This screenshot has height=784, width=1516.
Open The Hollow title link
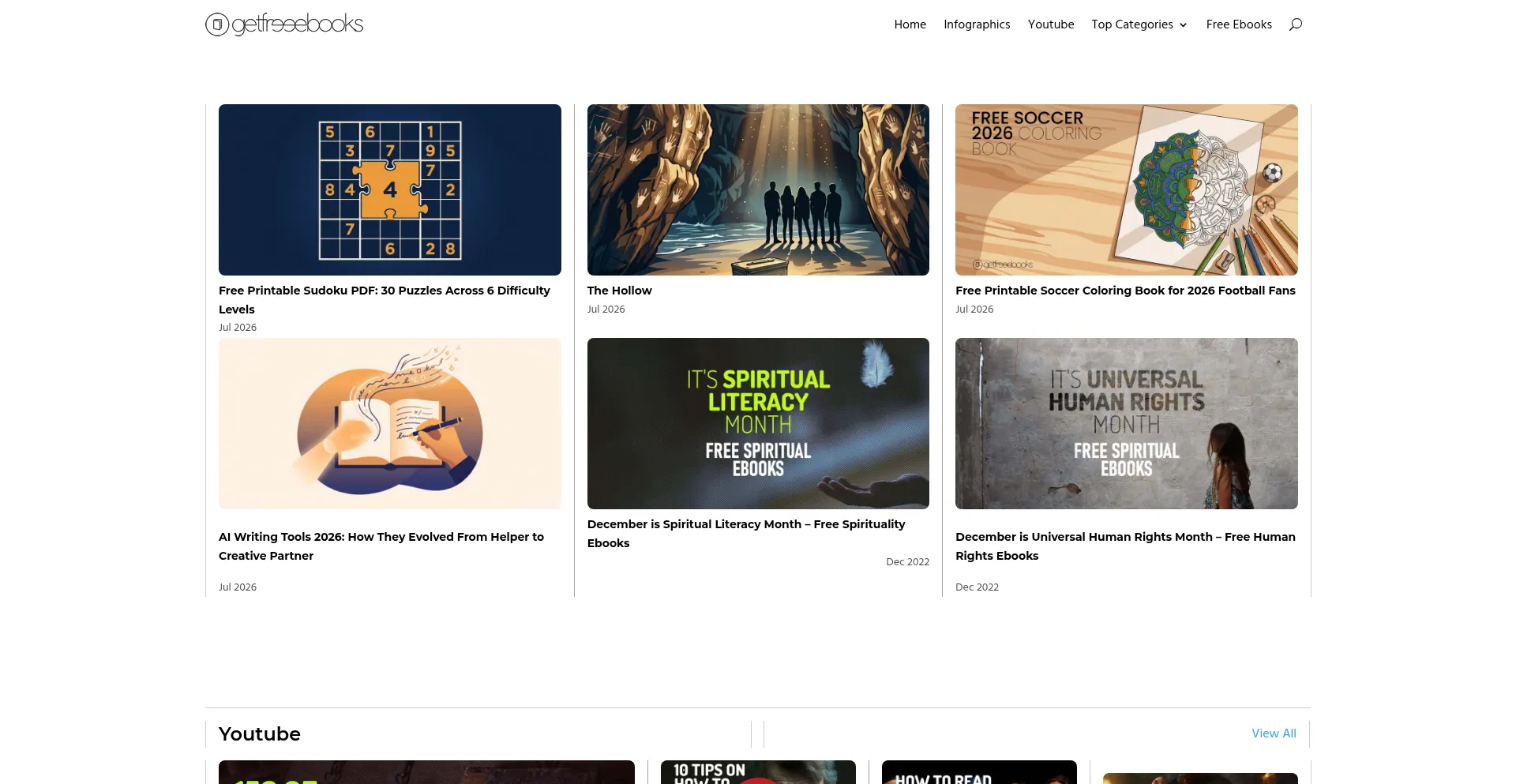pyautogui.click(x=620, y=291)
